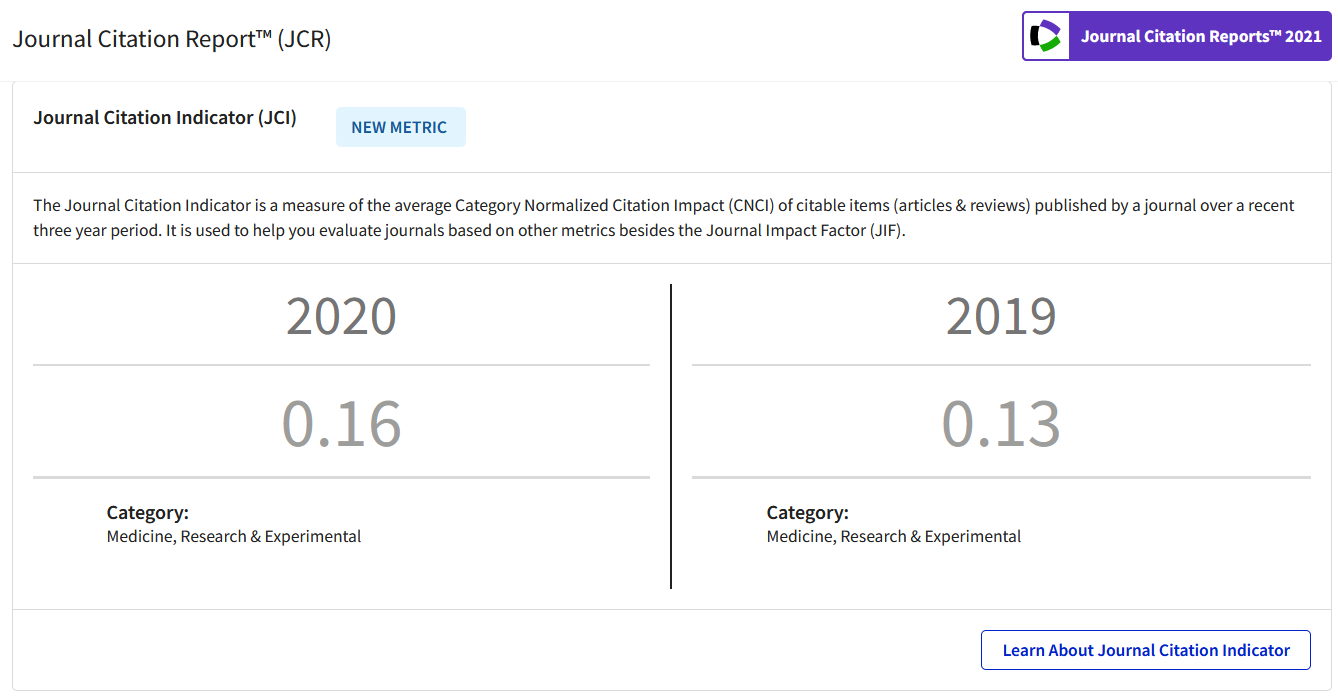Click Learn About Journal Citation Indicator button

(1146, 650)
